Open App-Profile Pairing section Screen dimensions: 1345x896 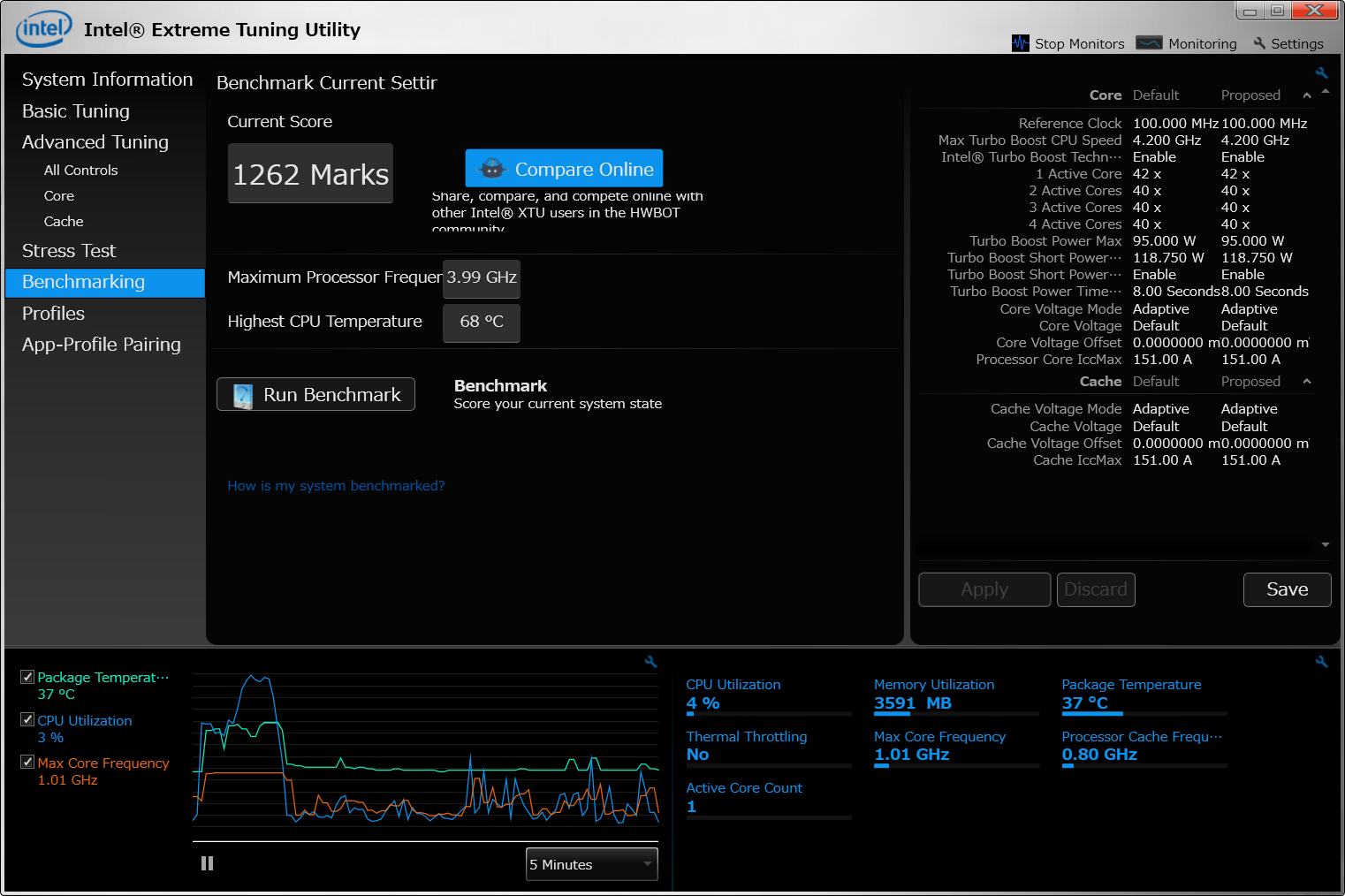(102, 345)
